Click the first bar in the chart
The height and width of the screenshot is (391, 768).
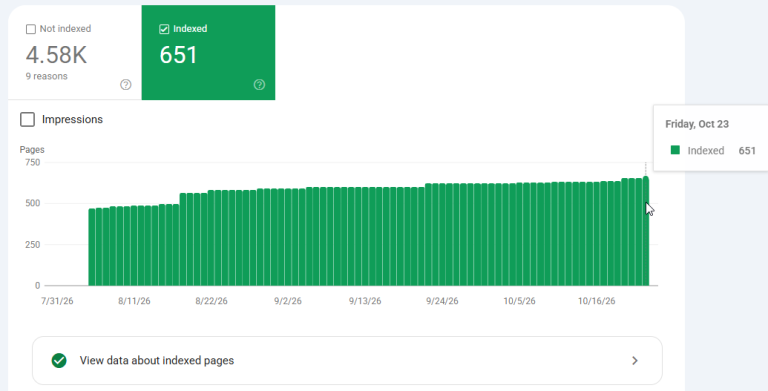tap(92, 247)
